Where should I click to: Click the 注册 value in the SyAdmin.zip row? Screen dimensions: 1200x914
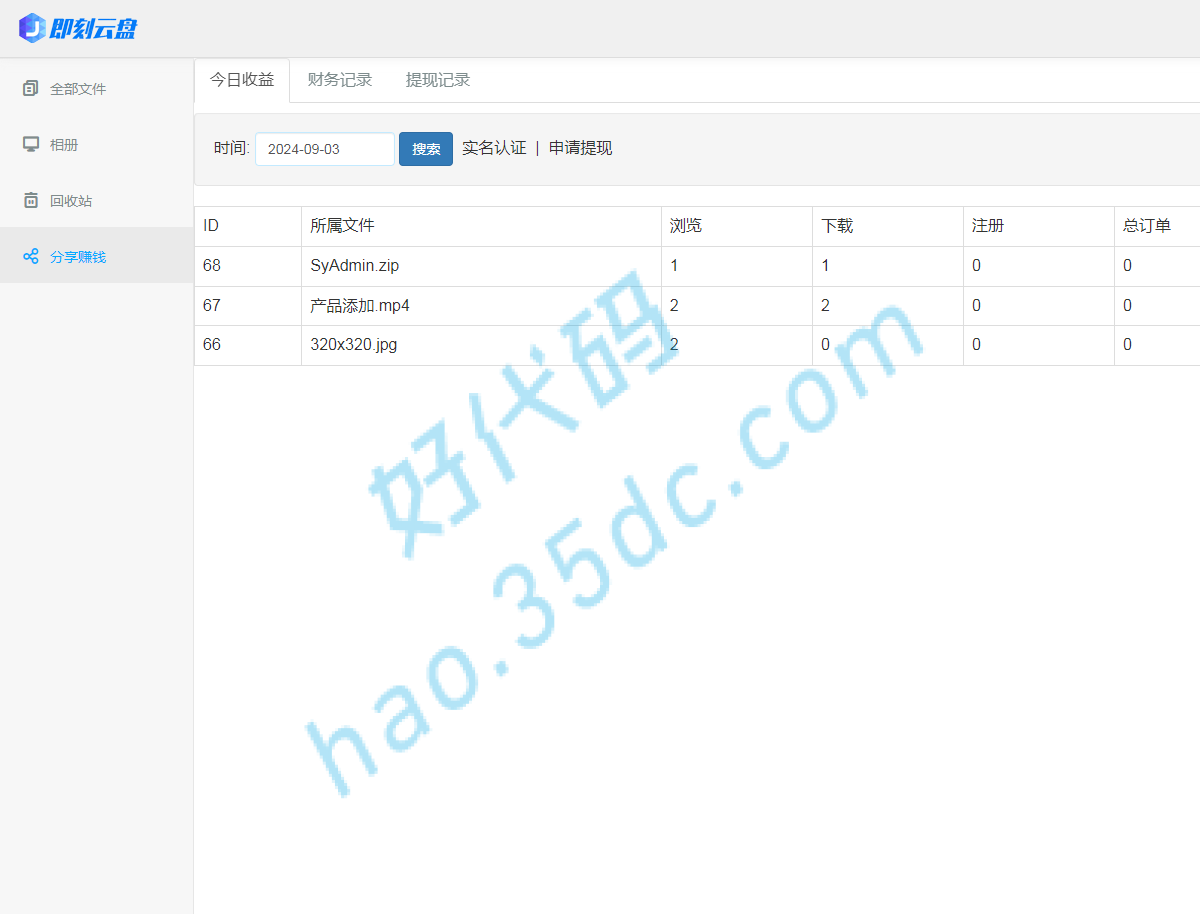[977, 266]
